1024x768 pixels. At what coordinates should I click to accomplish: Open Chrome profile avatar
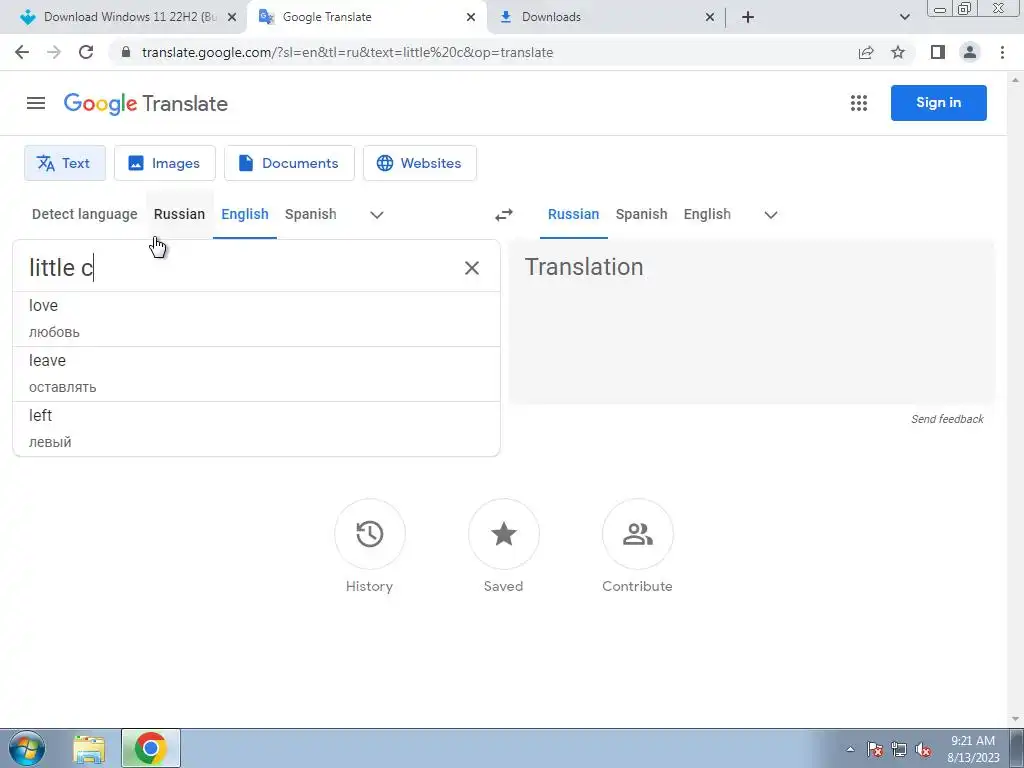970,52
